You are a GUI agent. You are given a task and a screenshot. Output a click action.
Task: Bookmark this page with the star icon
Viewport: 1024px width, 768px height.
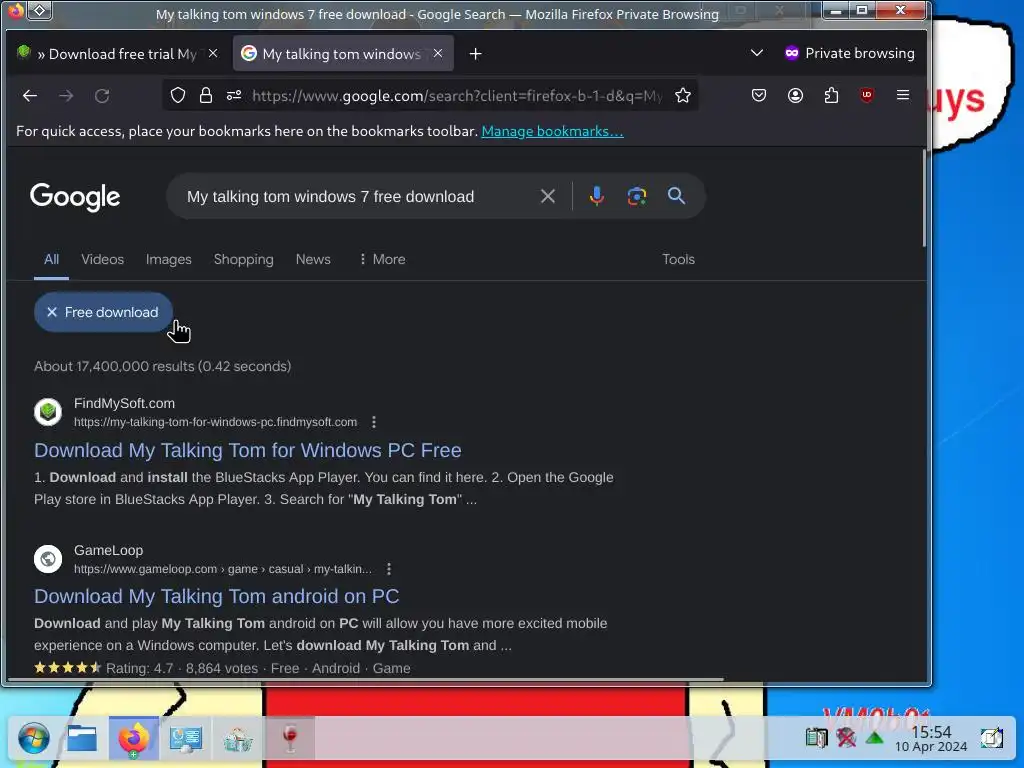(x=683, y=95)
